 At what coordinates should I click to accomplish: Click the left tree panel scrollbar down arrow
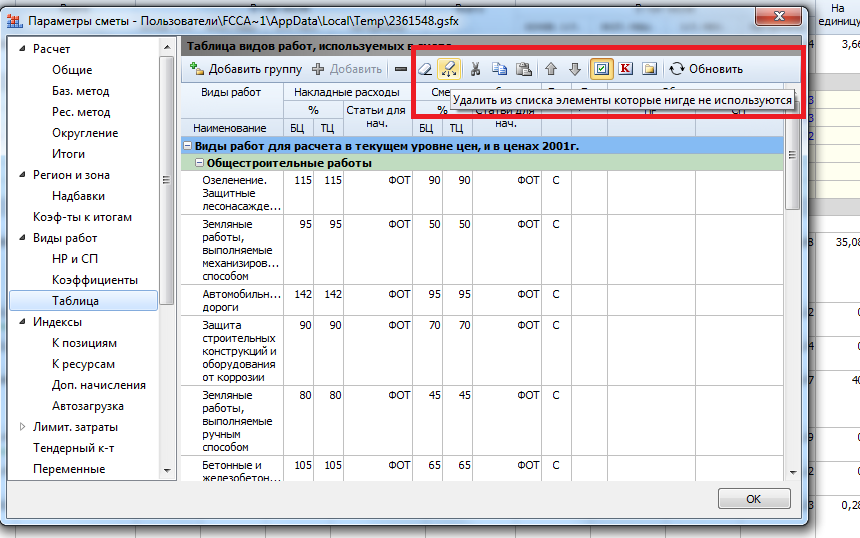click(x=168, y=471)
